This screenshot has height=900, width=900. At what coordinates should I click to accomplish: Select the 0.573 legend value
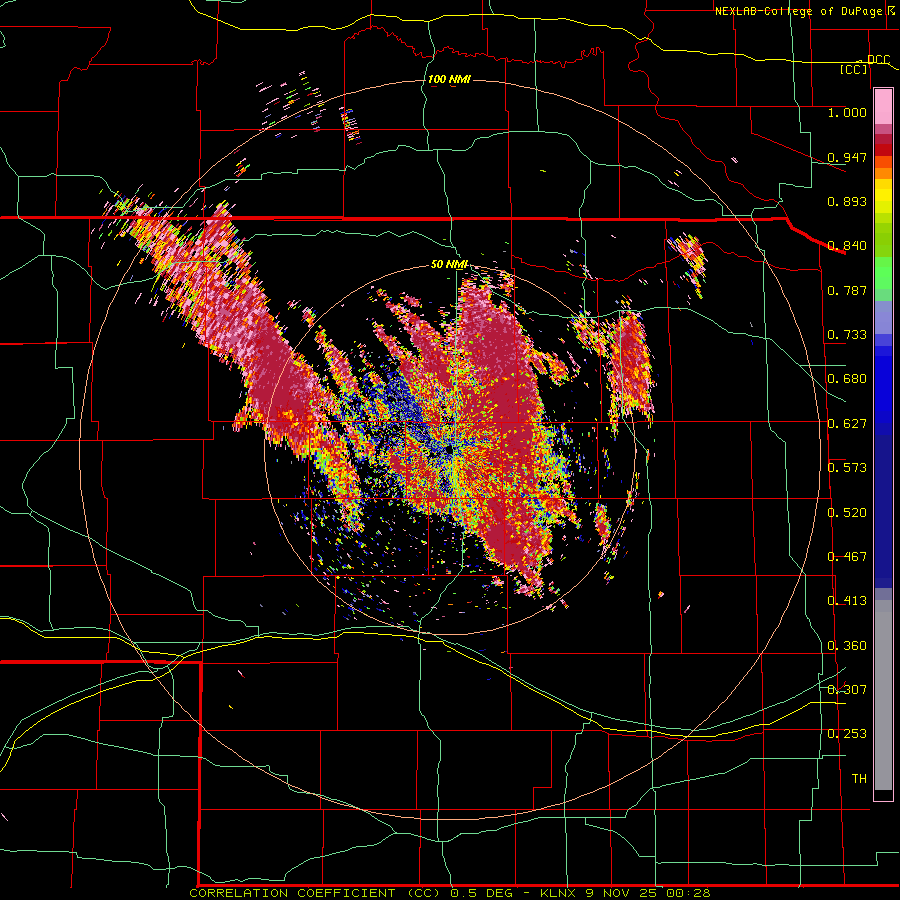(847, 468)
